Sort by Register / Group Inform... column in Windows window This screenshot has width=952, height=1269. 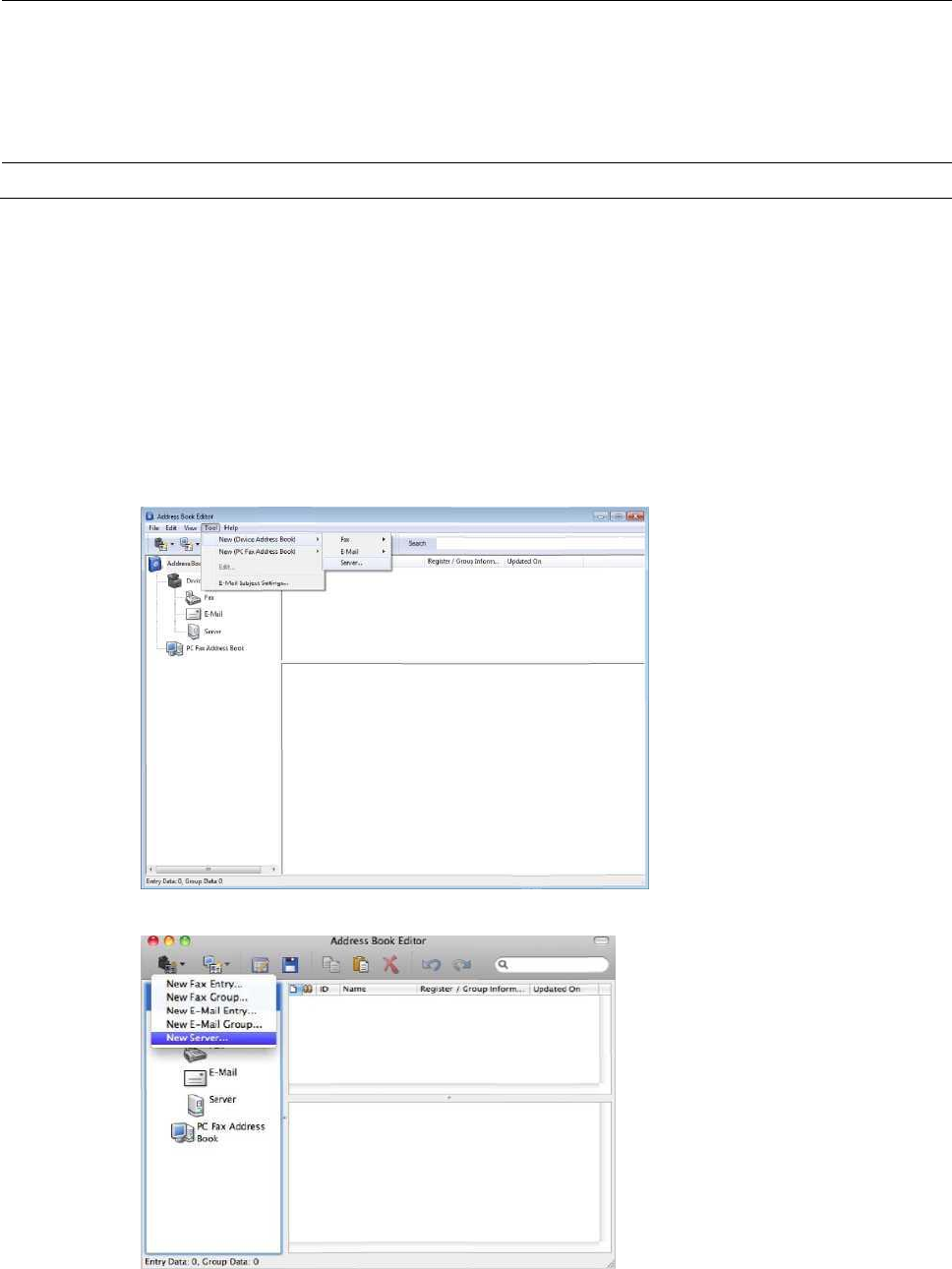pos(463,562)
